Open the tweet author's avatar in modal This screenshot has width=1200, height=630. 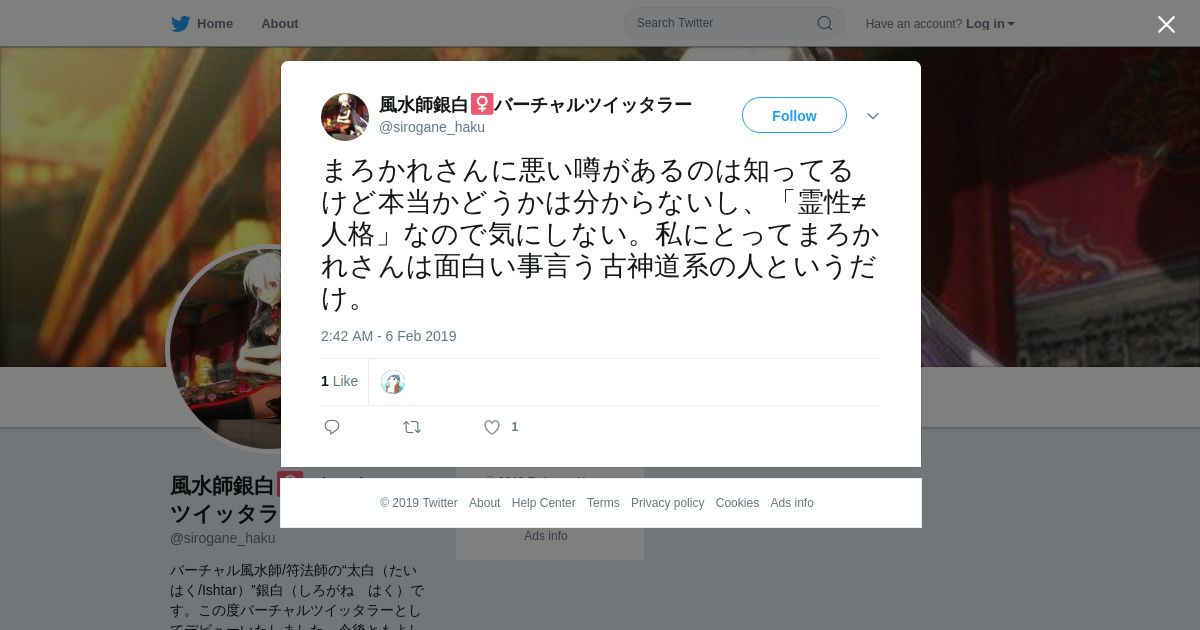pyautogui.click(x=345, y=117)
